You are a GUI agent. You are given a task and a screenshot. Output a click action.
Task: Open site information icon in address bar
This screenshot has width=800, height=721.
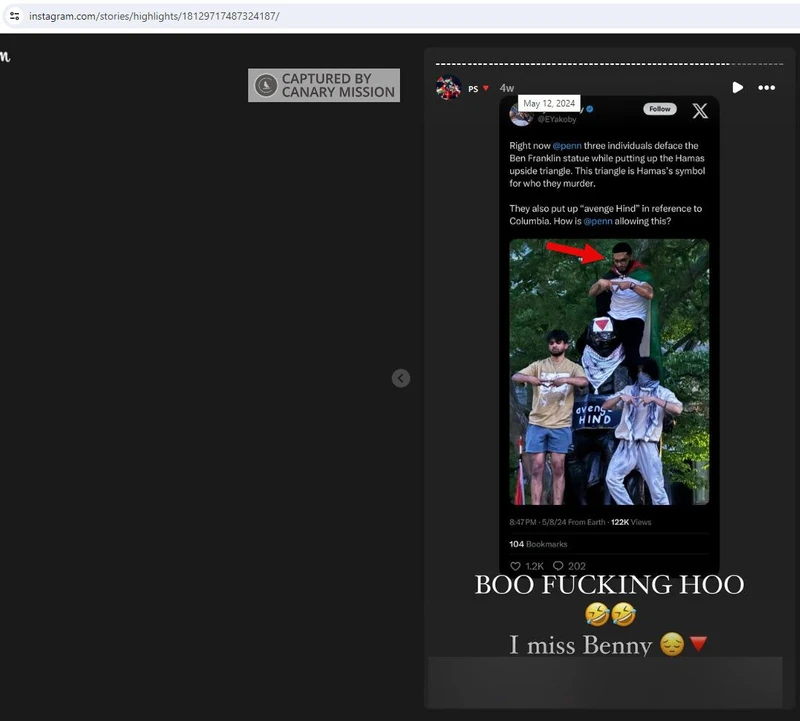click(14, 16)
